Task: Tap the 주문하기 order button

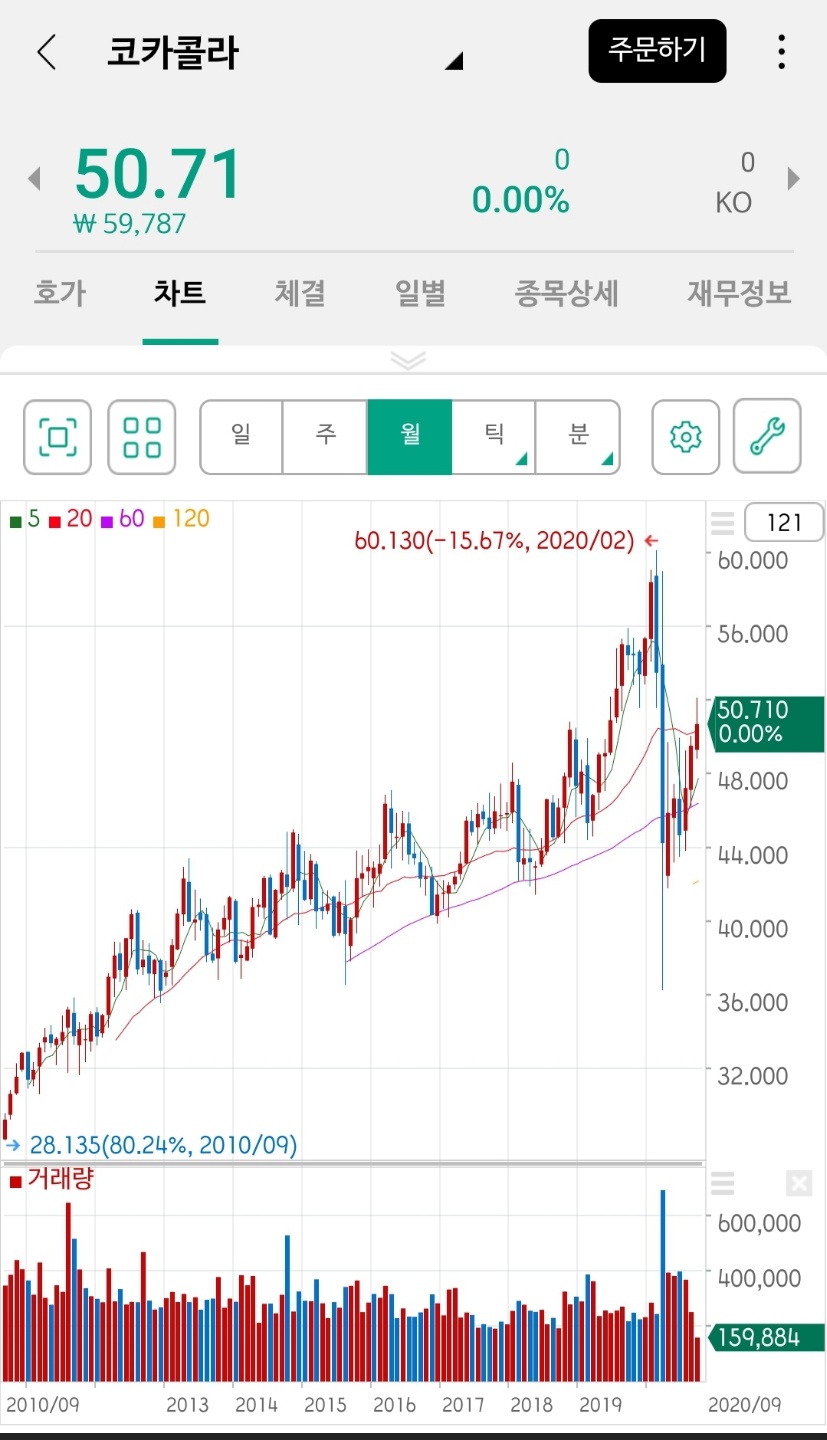Action: click(x=657, y=50)
